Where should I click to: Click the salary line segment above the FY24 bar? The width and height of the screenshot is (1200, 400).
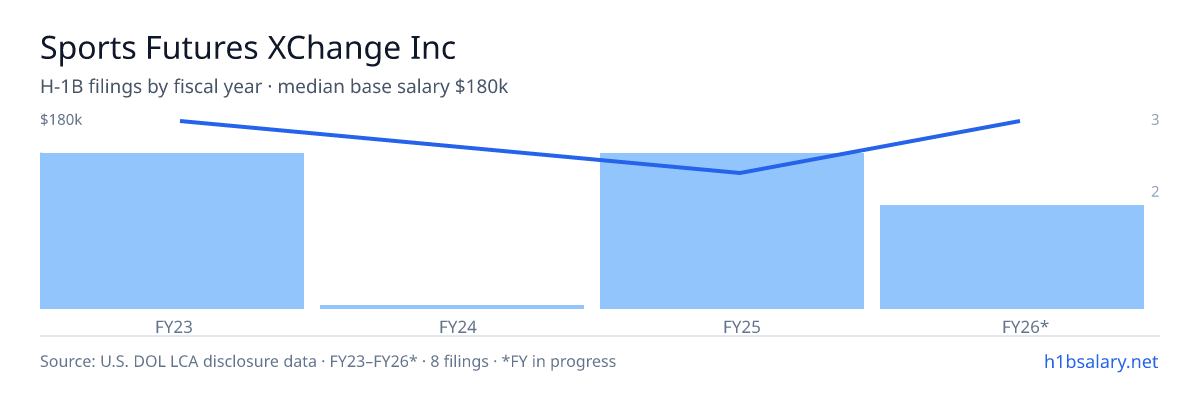452,146
